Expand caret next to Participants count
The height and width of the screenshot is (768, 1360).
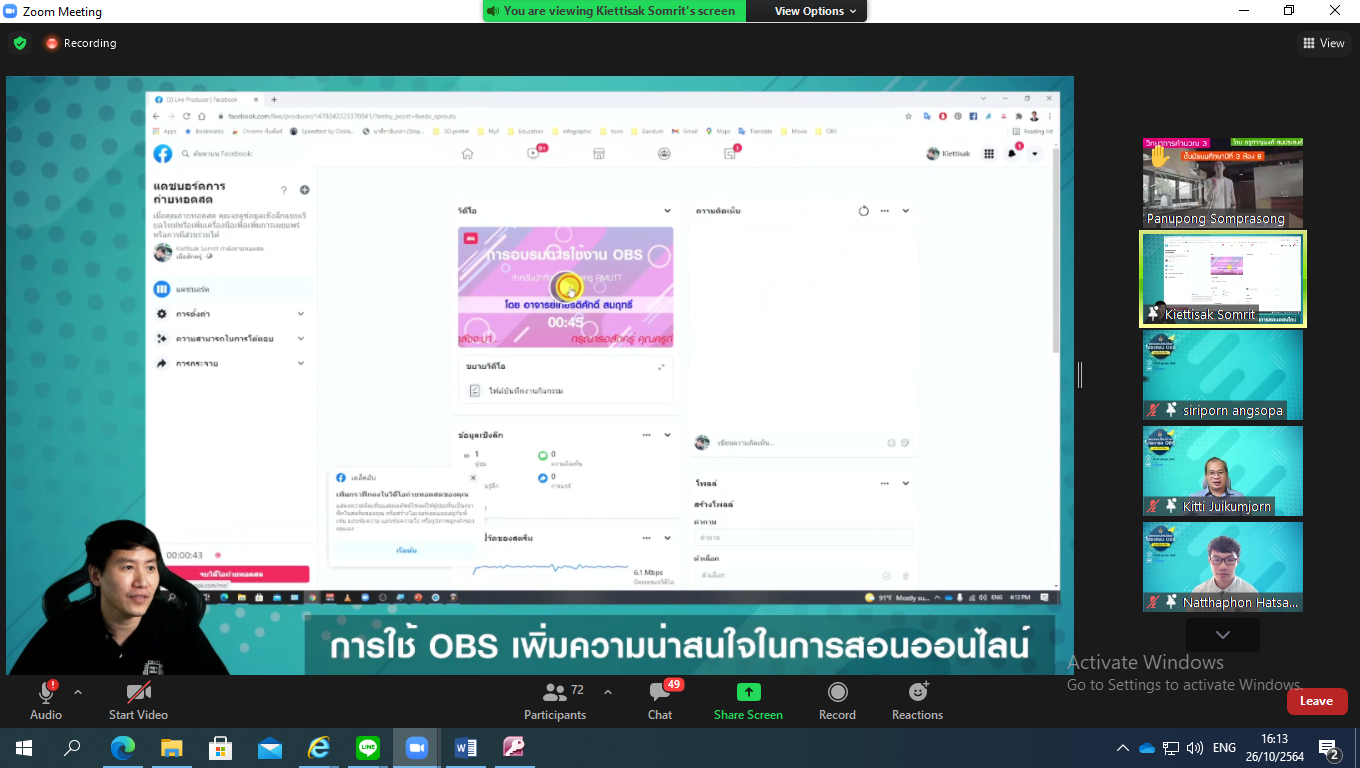(x=606, y=691)
